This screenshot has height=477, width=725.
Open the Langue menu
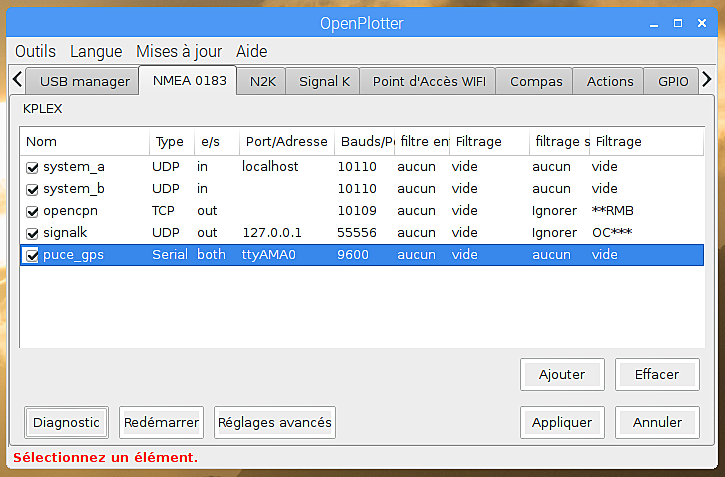tap(96, 51)
